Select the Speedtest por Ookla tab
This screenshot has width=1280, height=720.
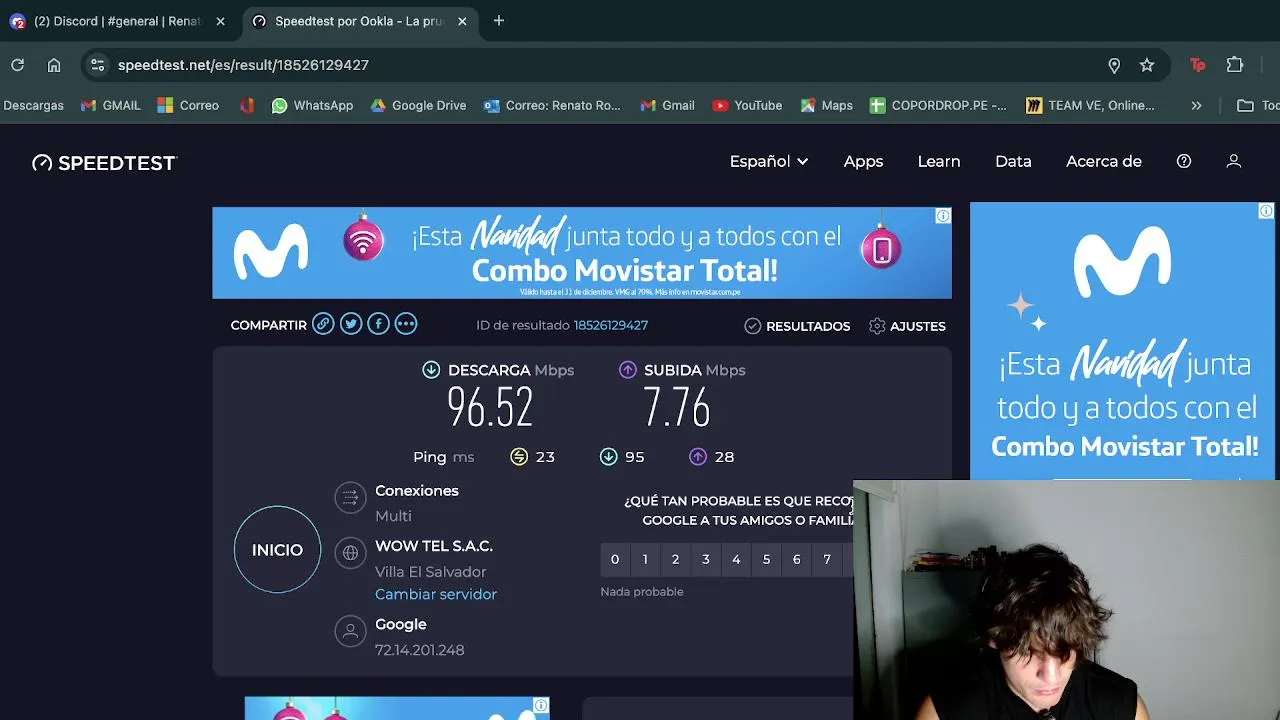click(360, 21)
